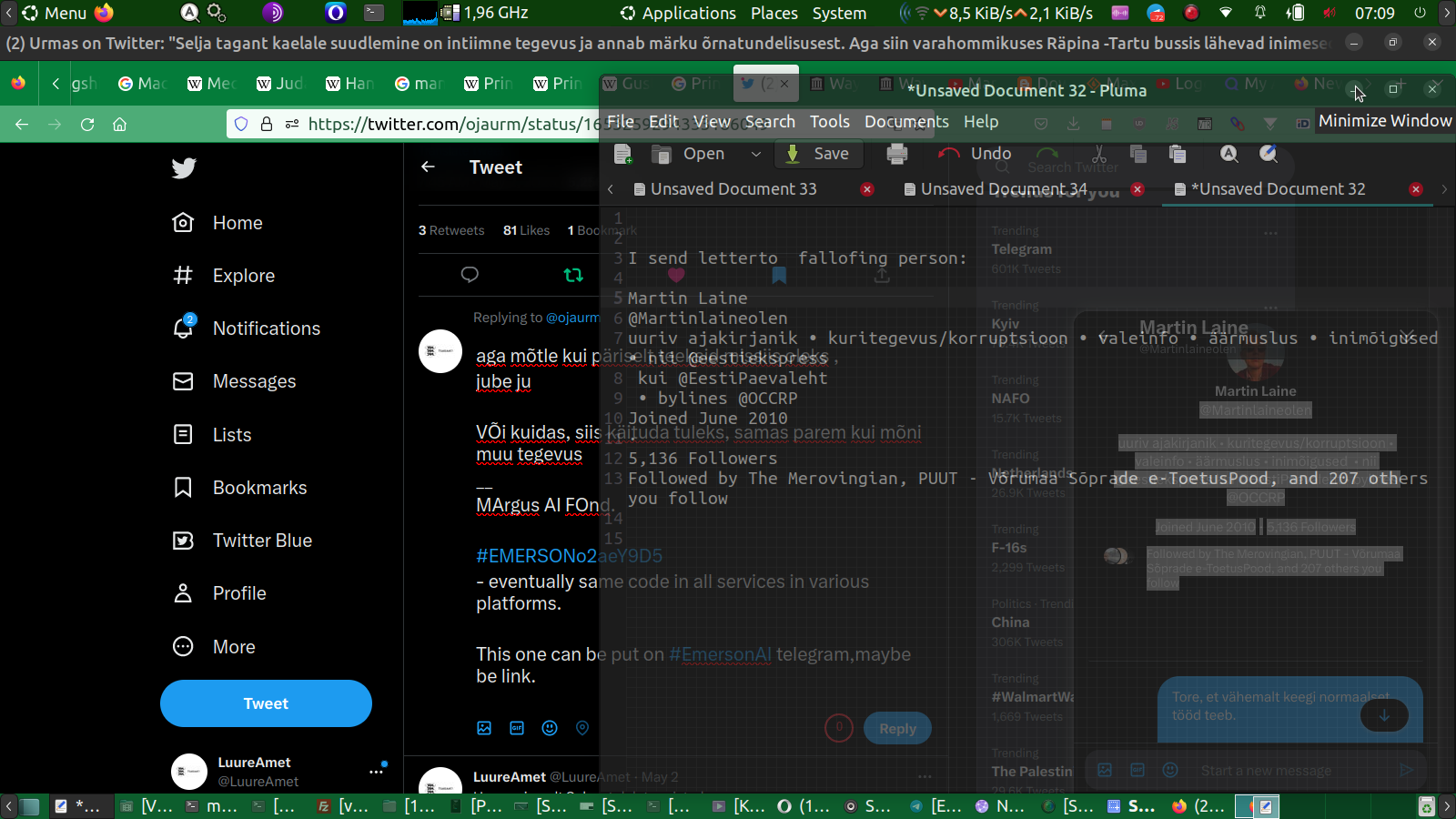Click the Paste clipboard icon in Pluma

tap(1178, 155)
